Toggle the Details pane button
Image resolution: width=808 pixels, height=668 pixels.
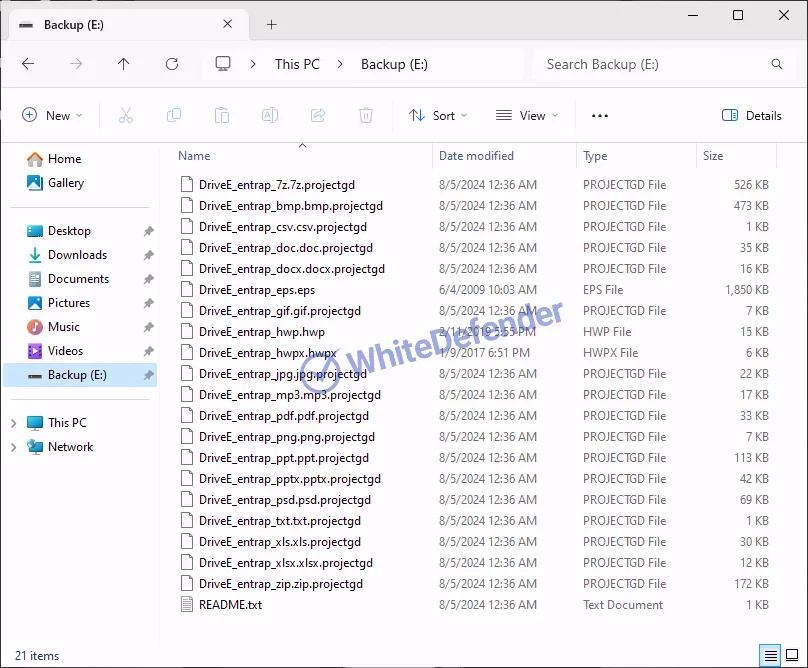pyautogui.click(x=752, y=116)
